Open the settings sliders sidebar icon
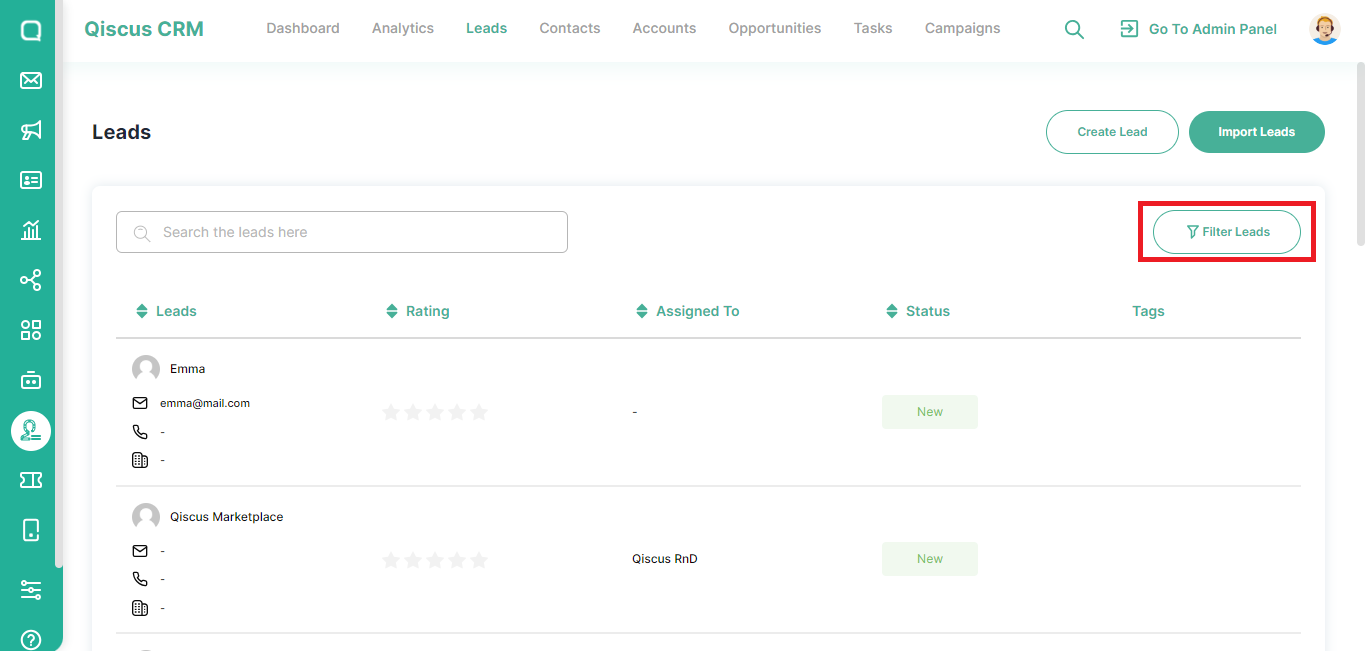1365x651 pixels. tap(31, 590)
